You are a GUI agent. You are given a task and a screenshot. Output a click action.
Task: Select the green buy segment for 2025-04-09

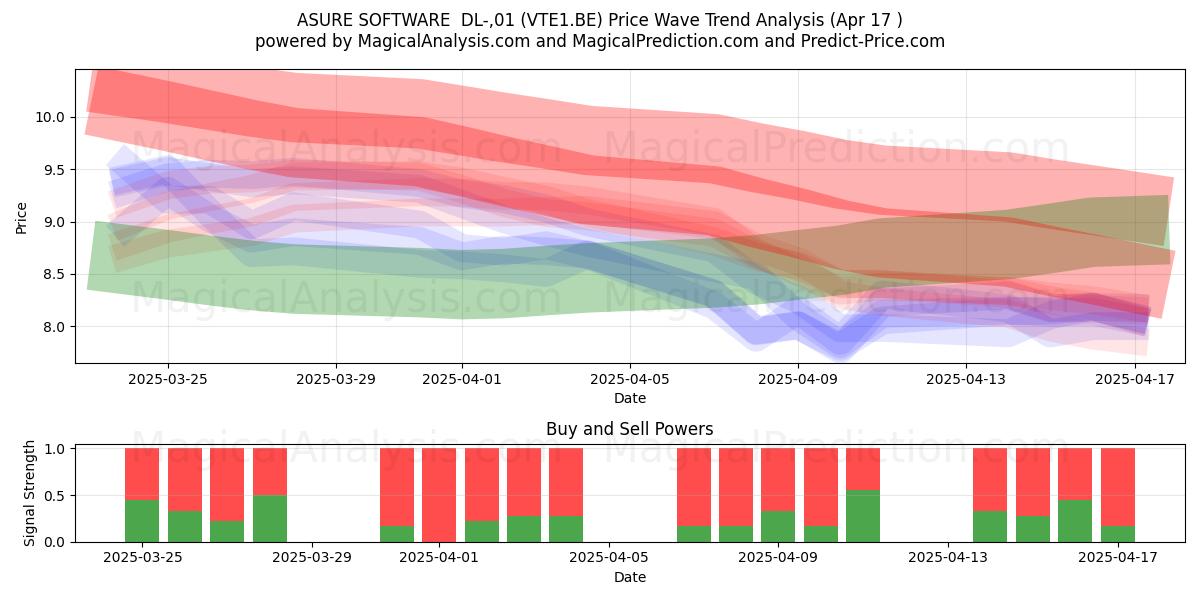click(x=778, y=526)
